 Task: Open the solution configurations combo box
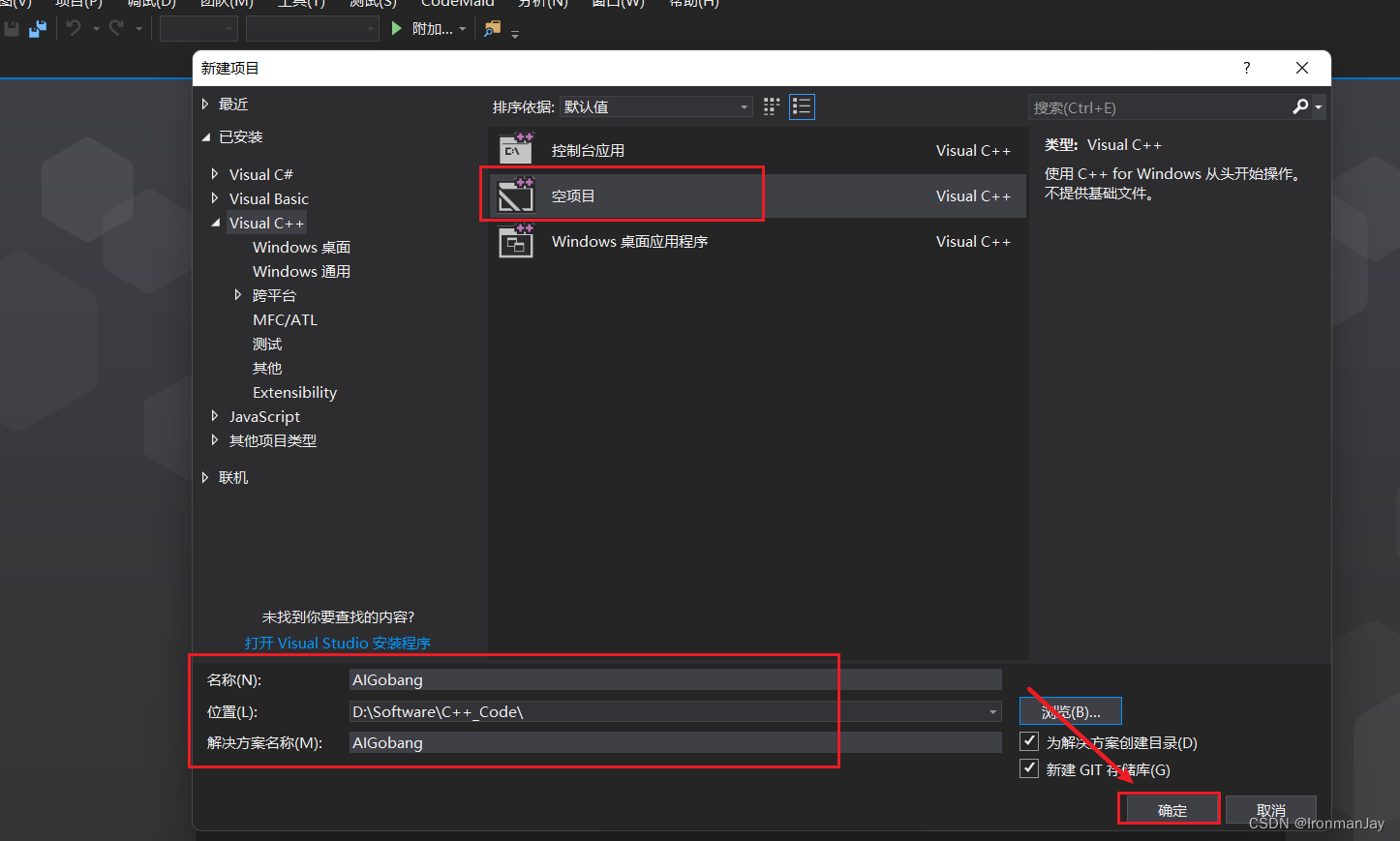(198, 29)
